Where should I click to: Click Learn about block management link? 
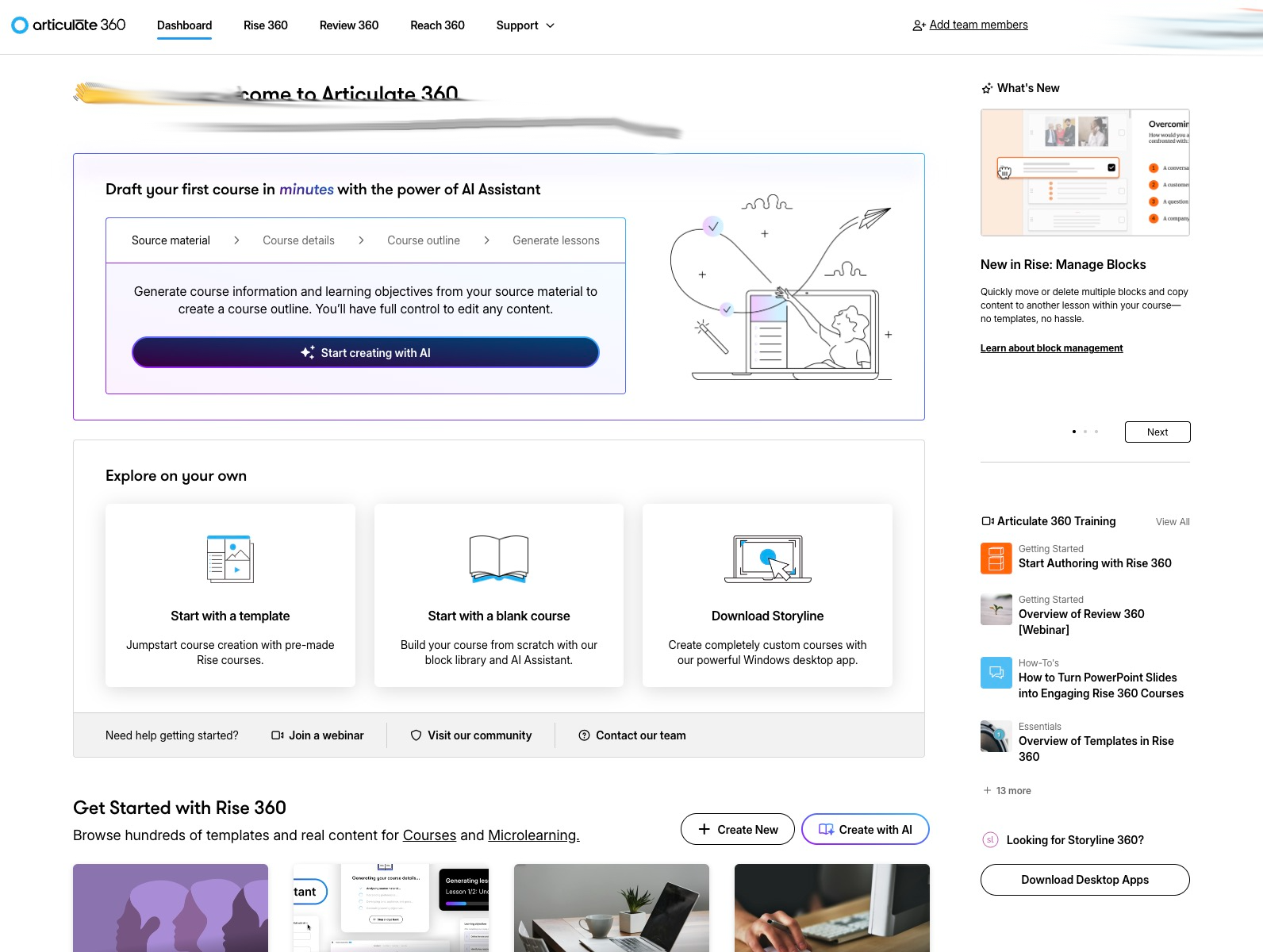1052,348
